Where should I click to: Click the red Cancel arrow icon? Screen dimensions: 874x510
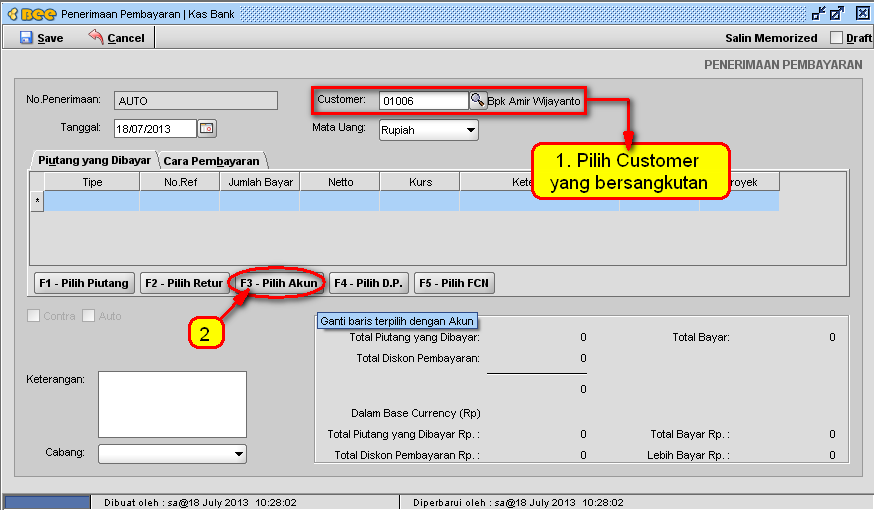tap(96, 38)
